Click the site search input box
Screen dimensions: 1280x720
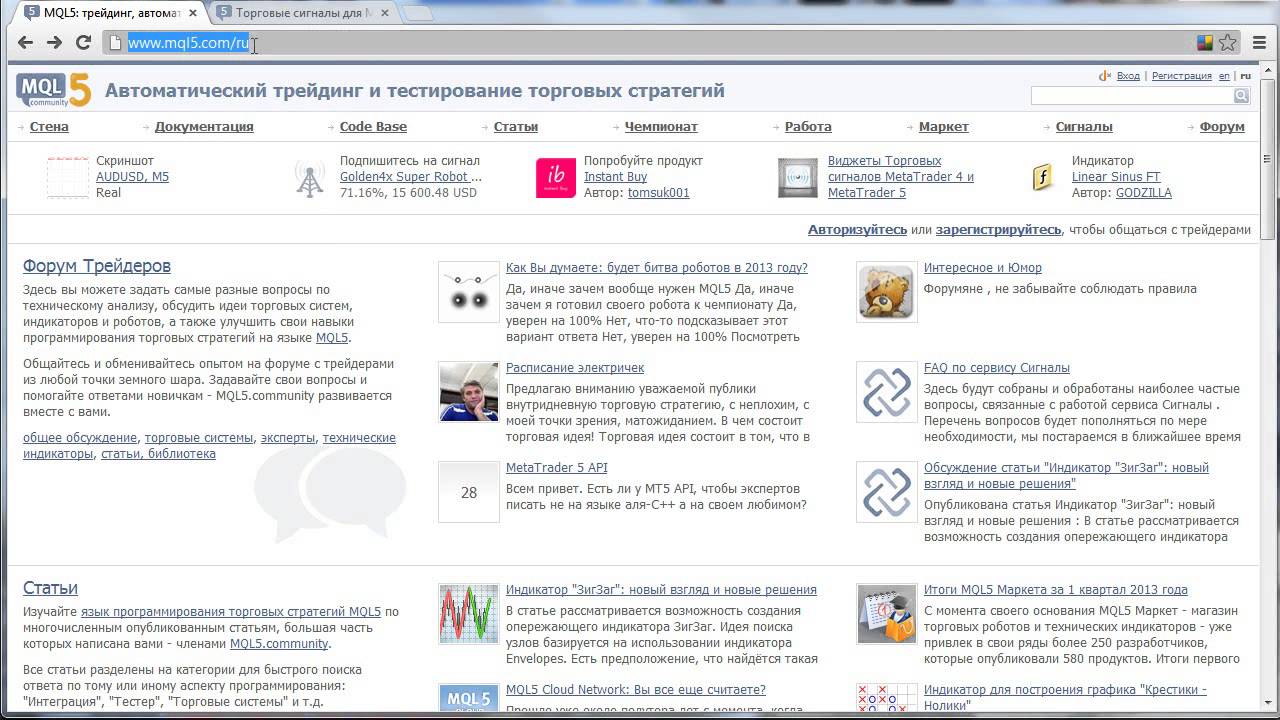(x=1132, y=95)
